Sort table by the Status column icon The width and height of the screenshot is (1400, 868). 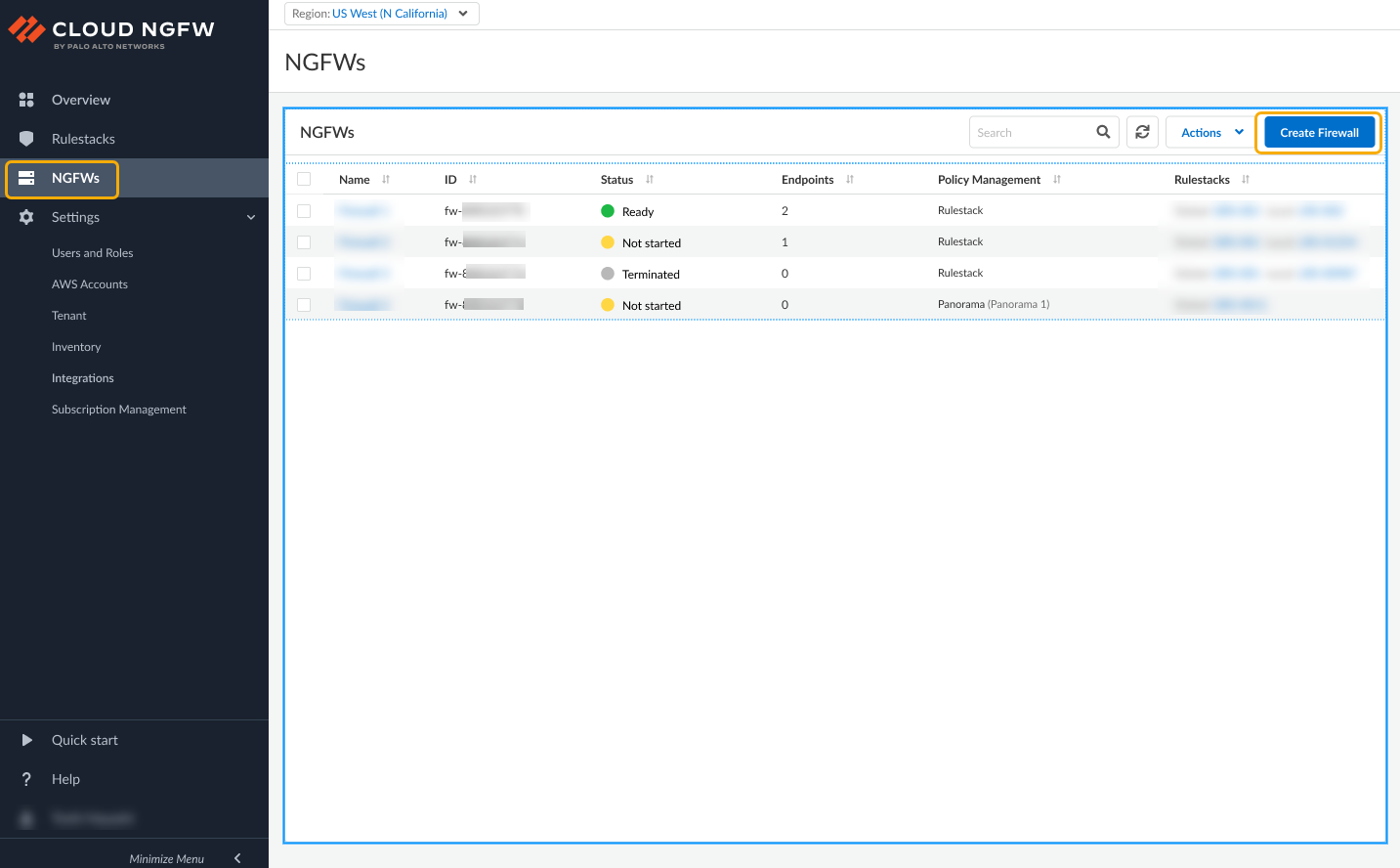click(650, 180)
